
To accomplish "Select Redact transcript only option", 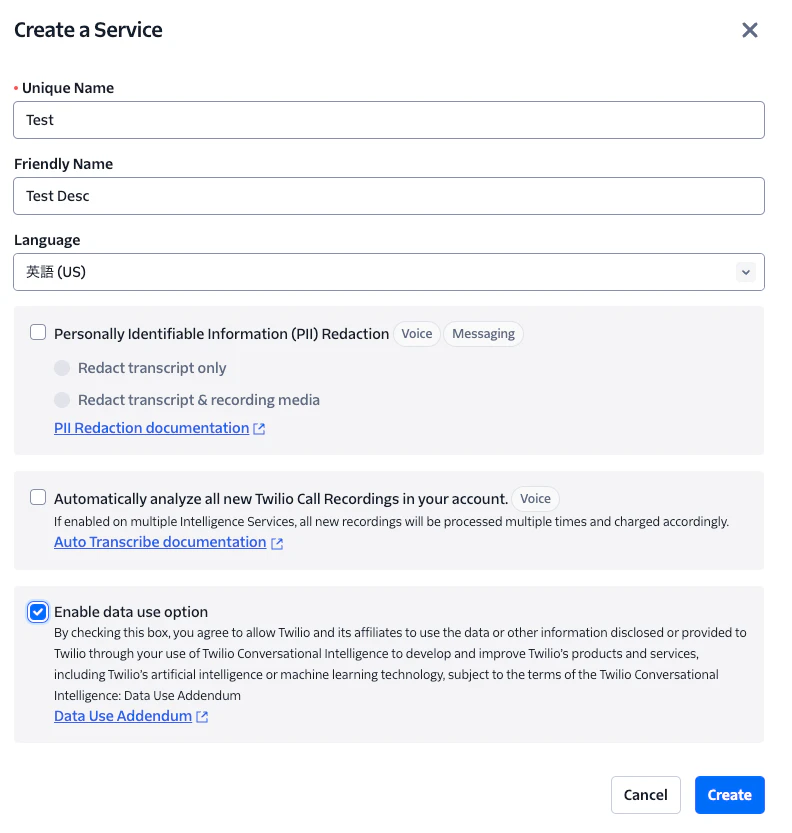I will click(62, 368).
